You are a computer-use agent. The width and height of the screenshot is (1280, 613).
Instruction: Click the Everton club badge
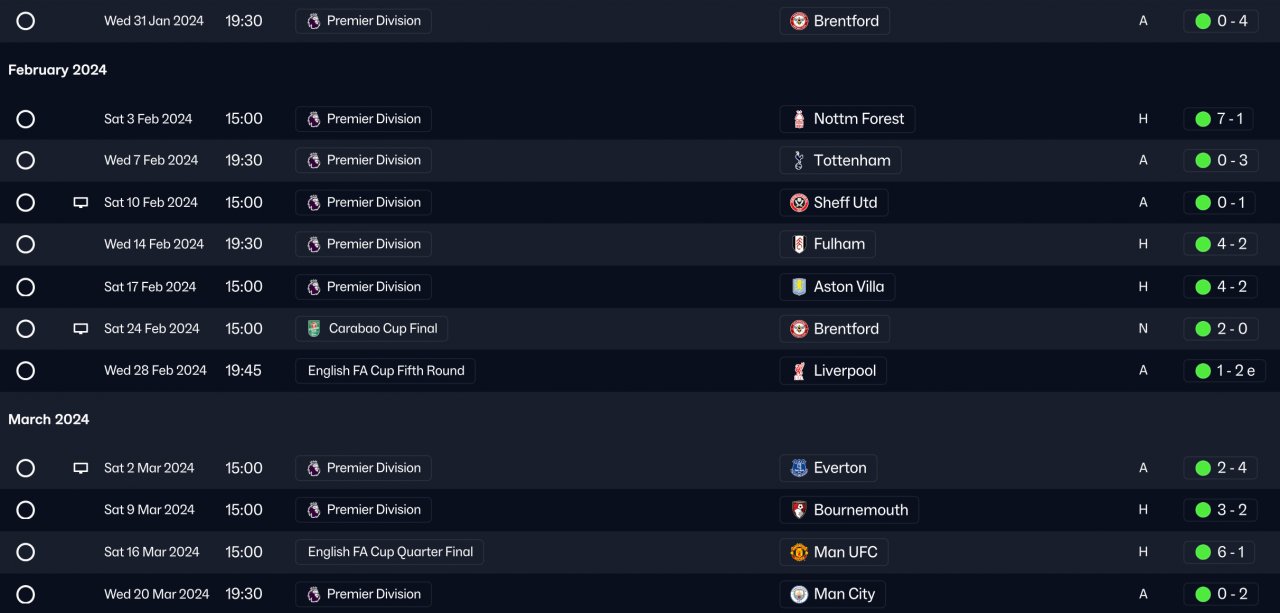pyautogui.click(x=799, y=468)
